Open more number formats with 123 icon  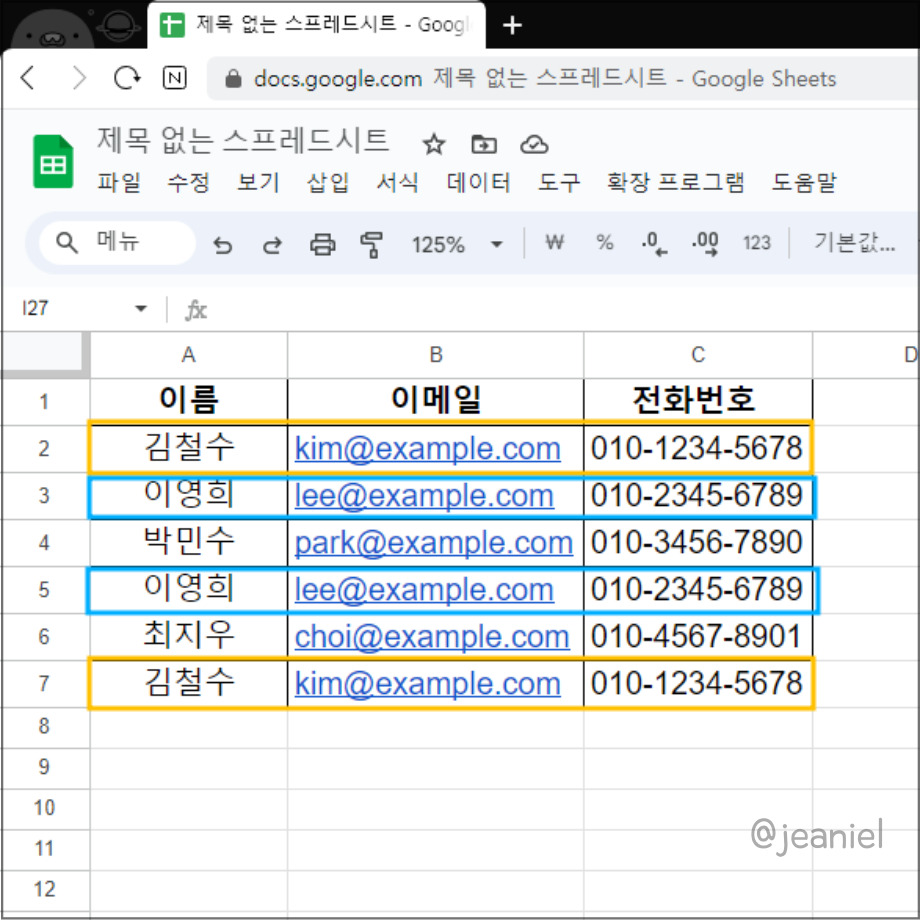[757, 243]
